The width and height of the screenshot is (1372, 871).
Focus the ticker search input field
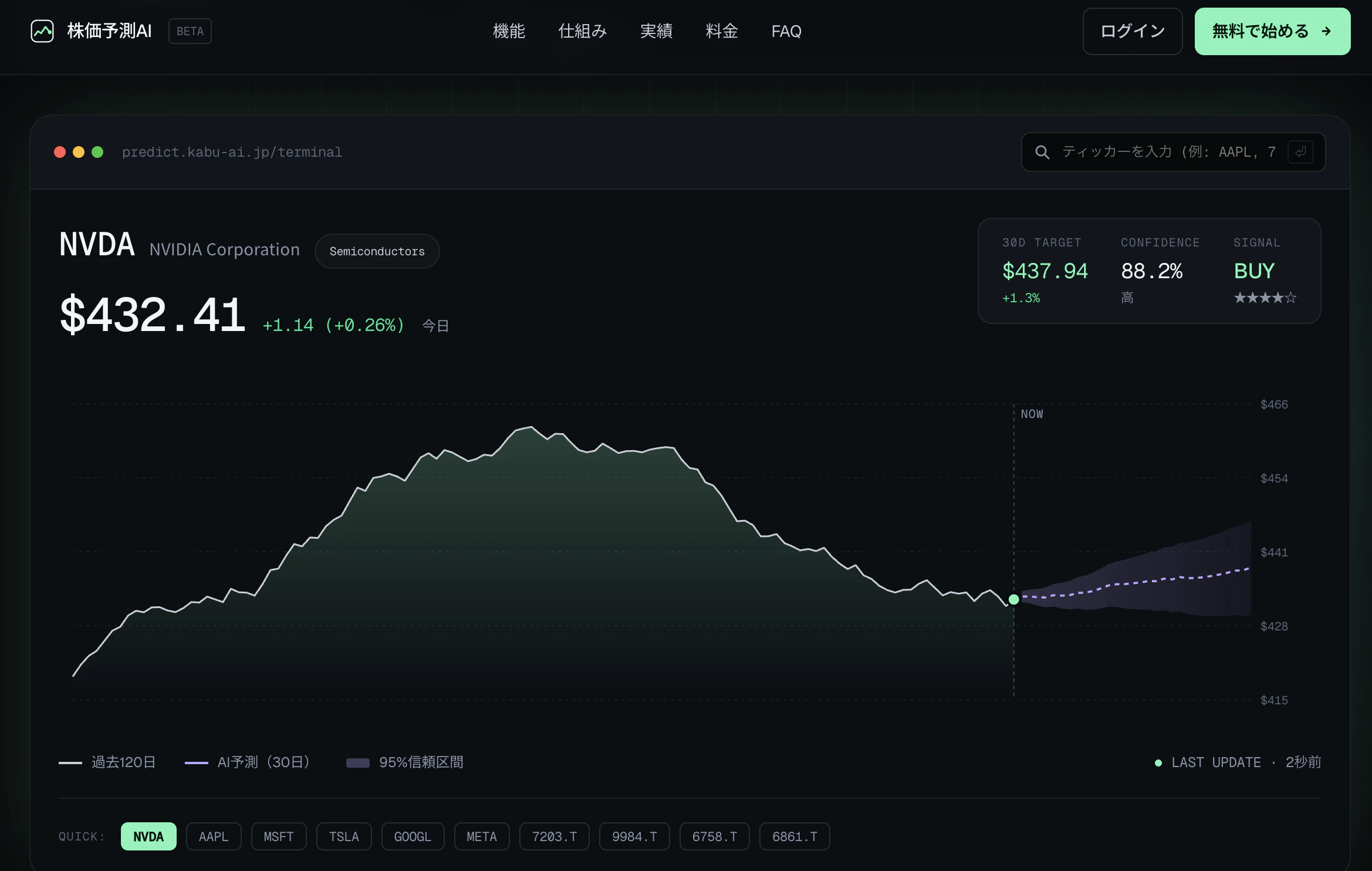point(1173,152)
